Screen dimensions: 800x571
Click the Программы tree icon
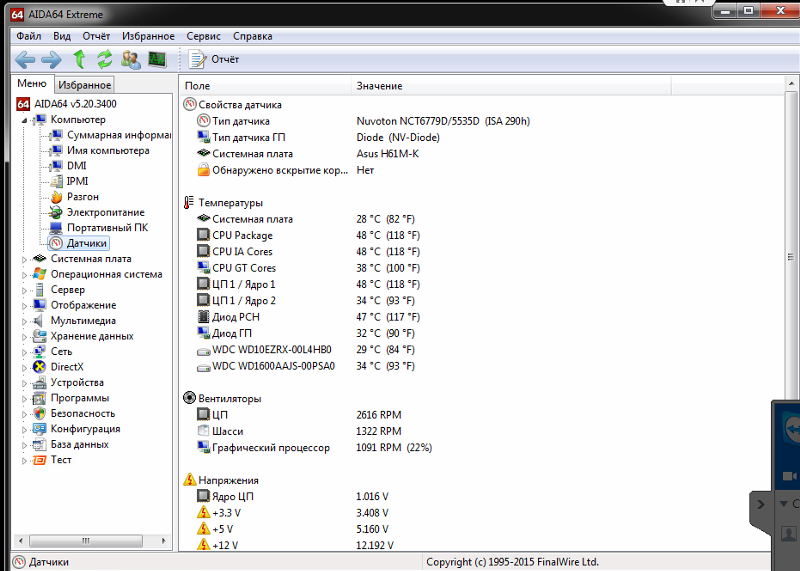point(39,398)
